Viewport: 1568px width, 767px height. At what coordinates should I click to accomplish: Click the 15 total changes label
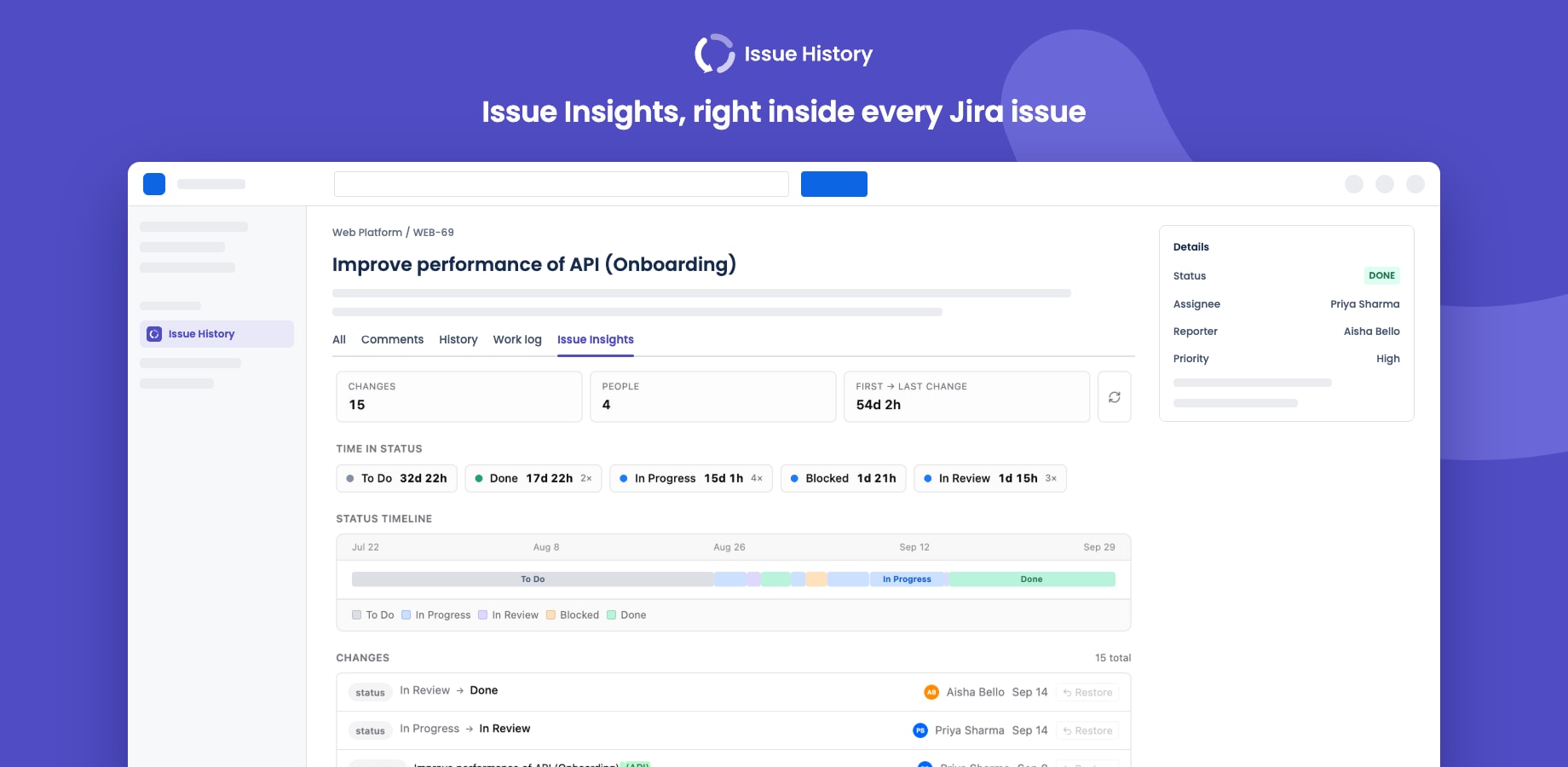(x=1113, y=658)
